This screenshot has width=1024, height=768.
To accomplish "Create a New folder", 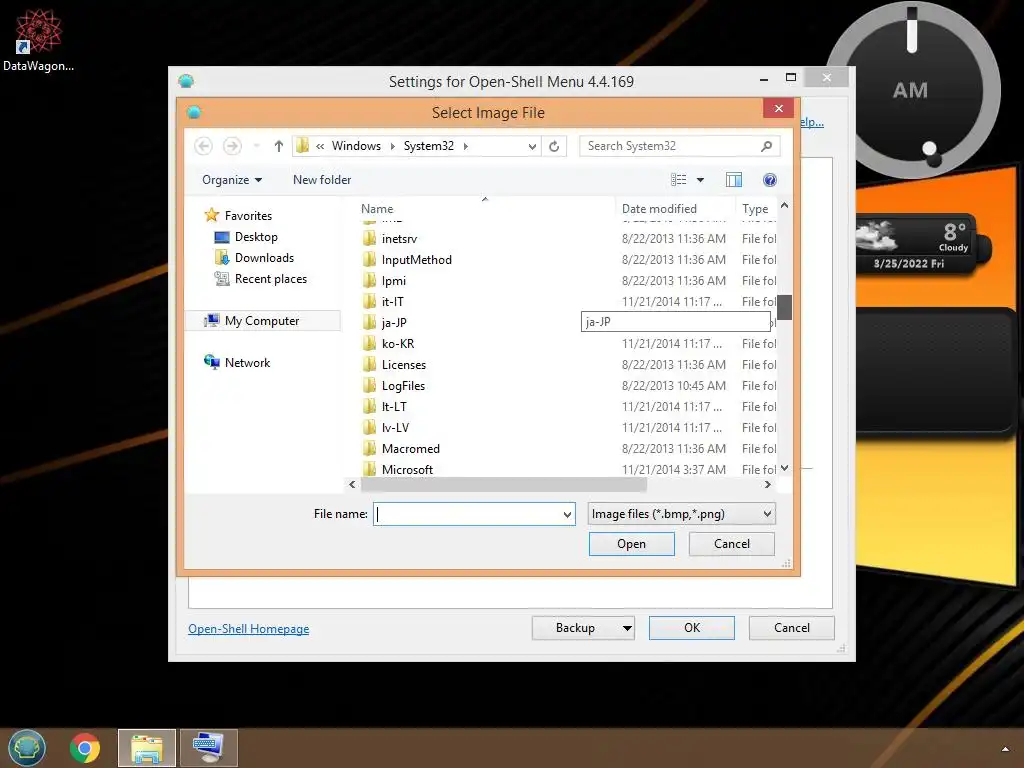I will pyautogui.click(x=322, y=180).
